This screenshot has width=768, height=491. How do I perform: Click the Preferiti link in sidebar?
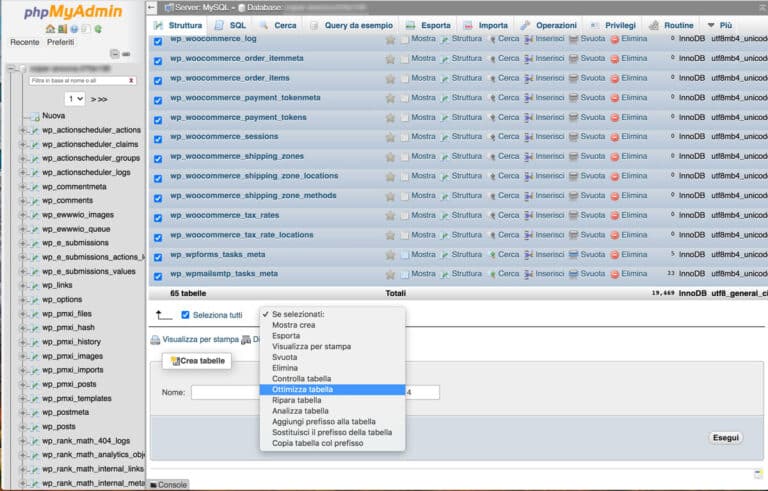pyautogui.click(x=60, y=42)
